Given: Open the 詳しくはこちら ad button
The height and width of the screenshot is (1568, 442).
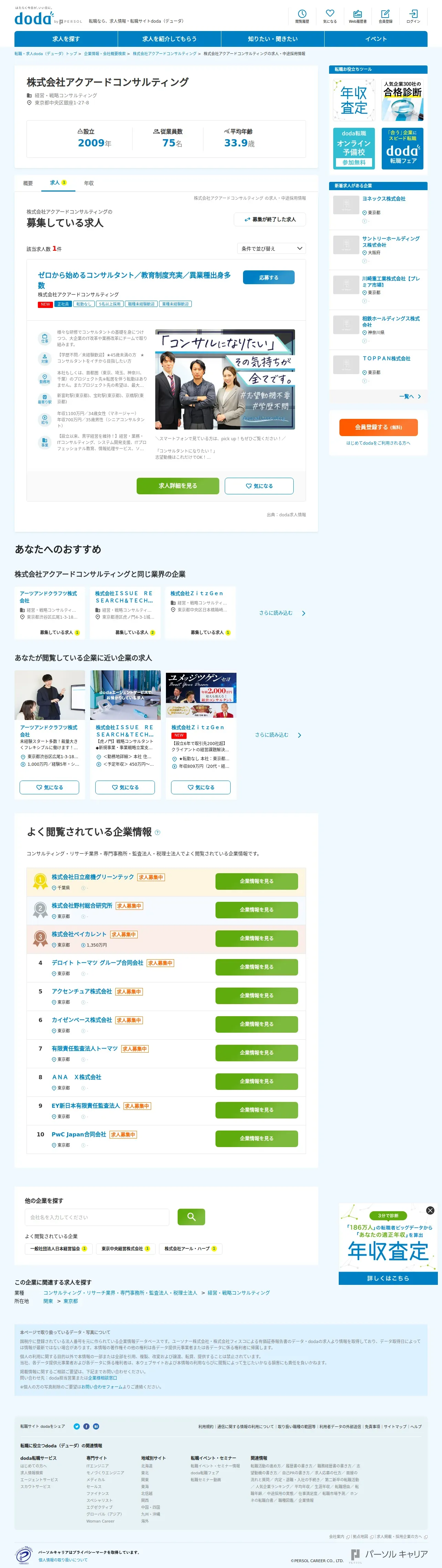Looking at the screenshot, I should click(388, 1278).
